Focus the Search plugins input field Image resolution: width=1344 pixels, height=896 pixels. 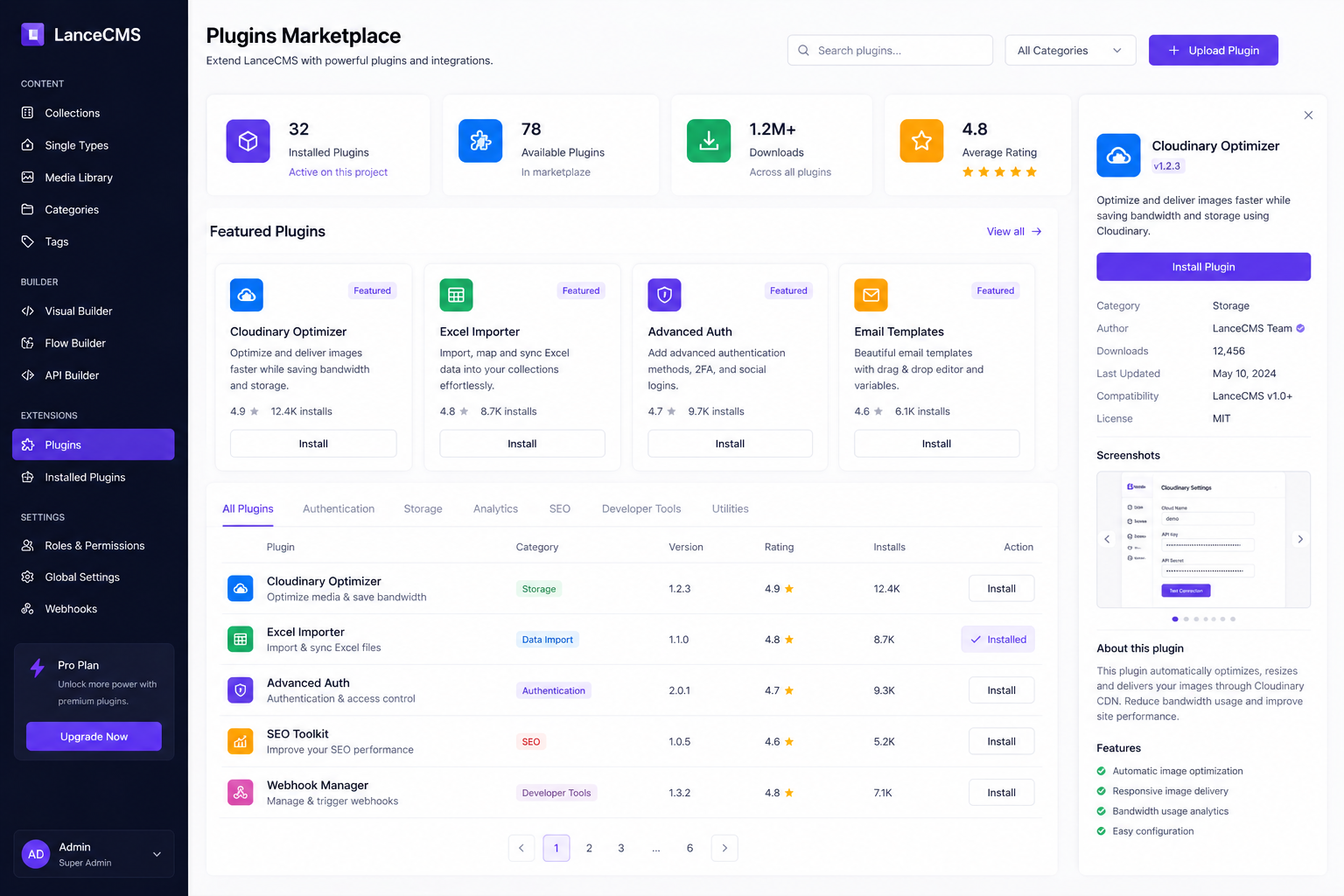click(x=897, y=51)
